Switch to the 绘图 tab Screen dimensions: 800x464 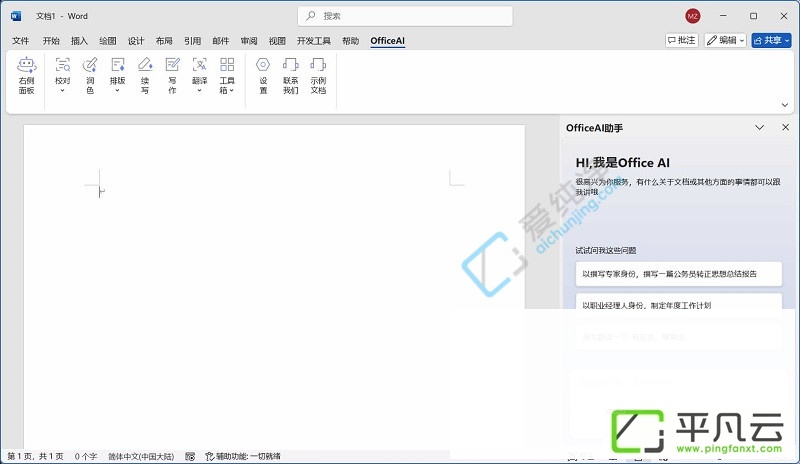point(108,41)
